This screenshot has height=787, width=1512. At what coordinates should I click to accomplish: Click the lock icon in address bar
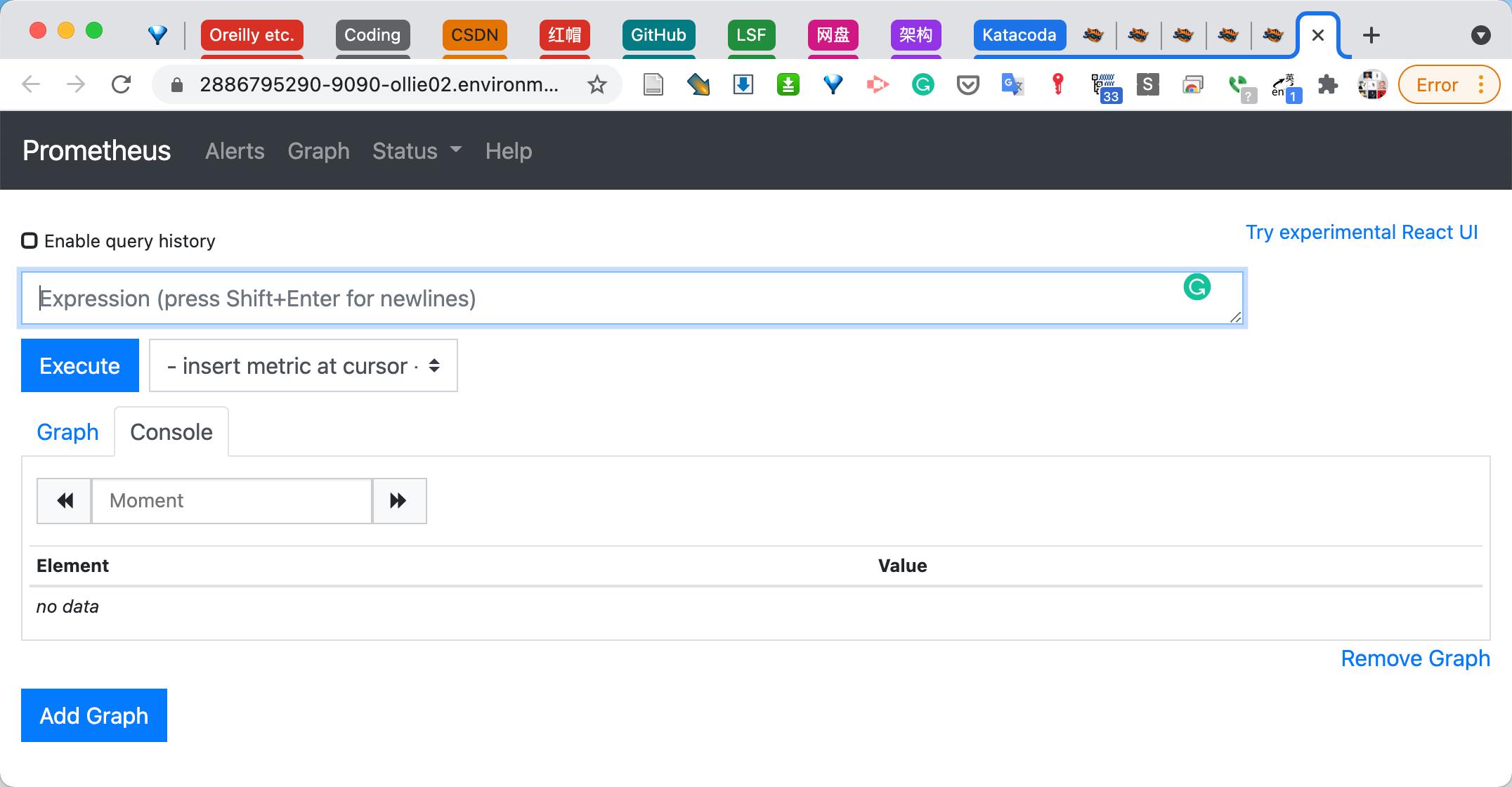click(x=177, y=85)
